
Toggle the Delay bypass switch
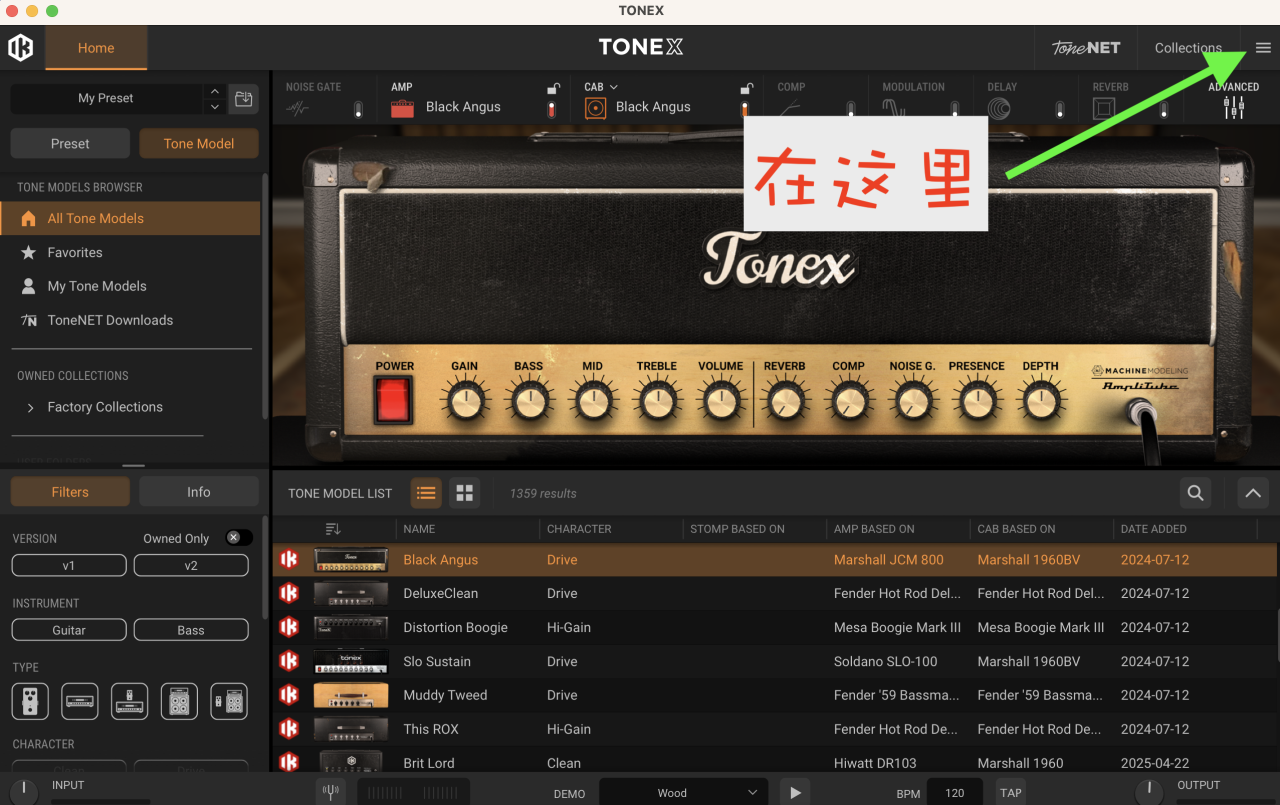[x=1059, y=109]
